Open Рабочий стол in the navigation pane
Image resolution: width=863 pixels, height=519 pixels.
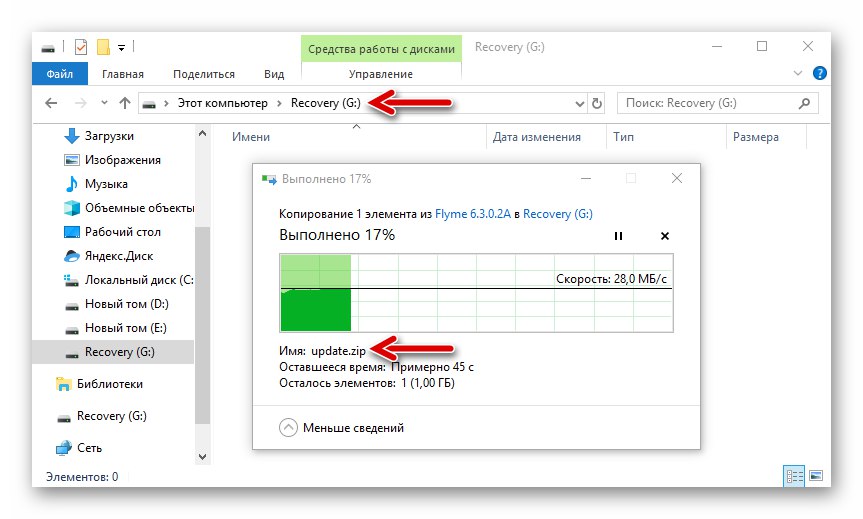coord(123,232)
